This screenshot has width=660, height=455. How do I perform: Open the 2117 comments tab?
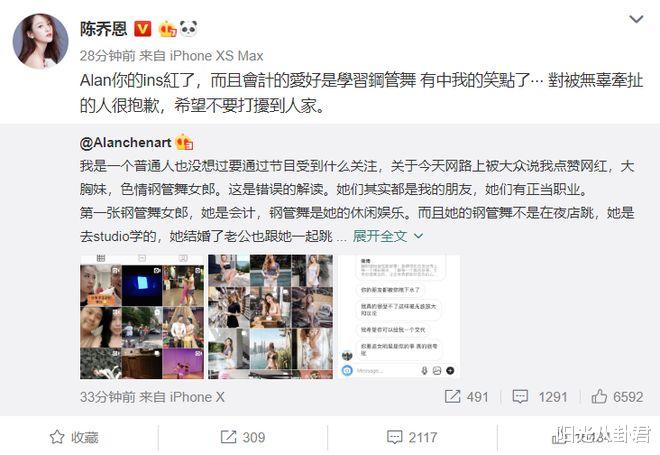coord(412,437)
